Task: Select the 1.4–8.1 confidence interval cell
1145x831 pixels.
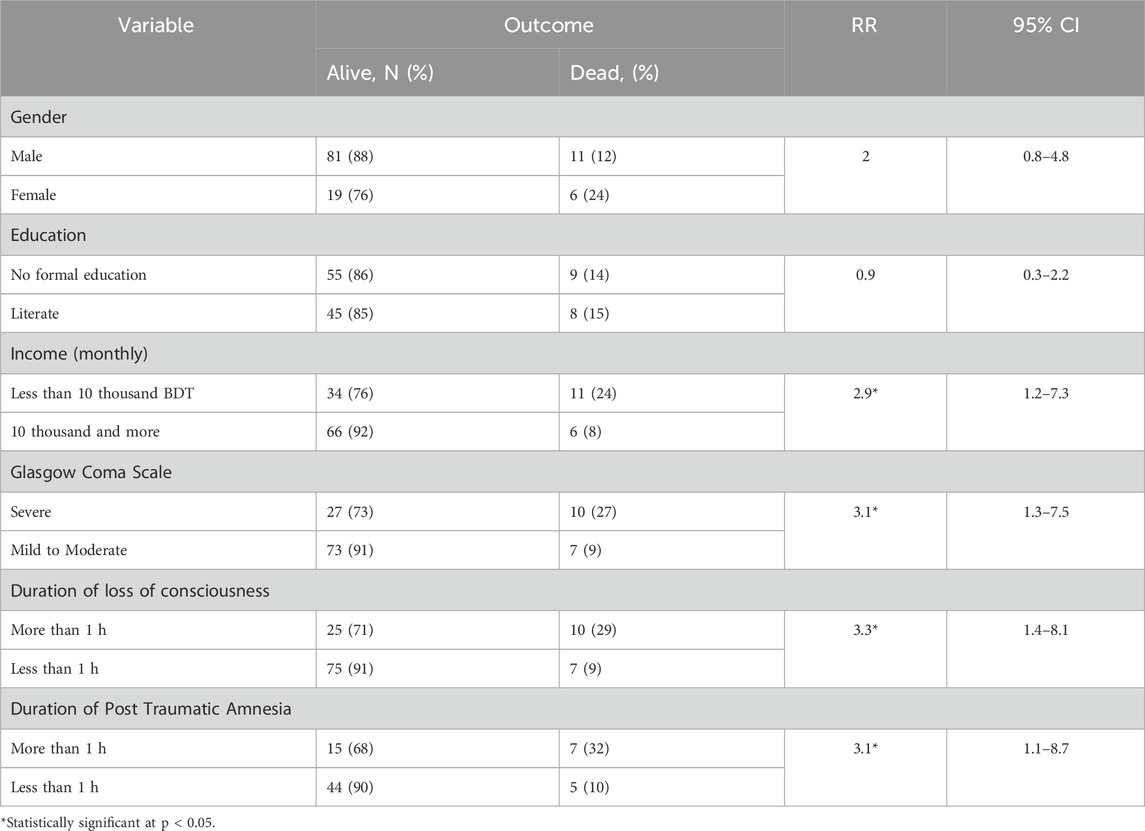Action: pos(1044,629)
